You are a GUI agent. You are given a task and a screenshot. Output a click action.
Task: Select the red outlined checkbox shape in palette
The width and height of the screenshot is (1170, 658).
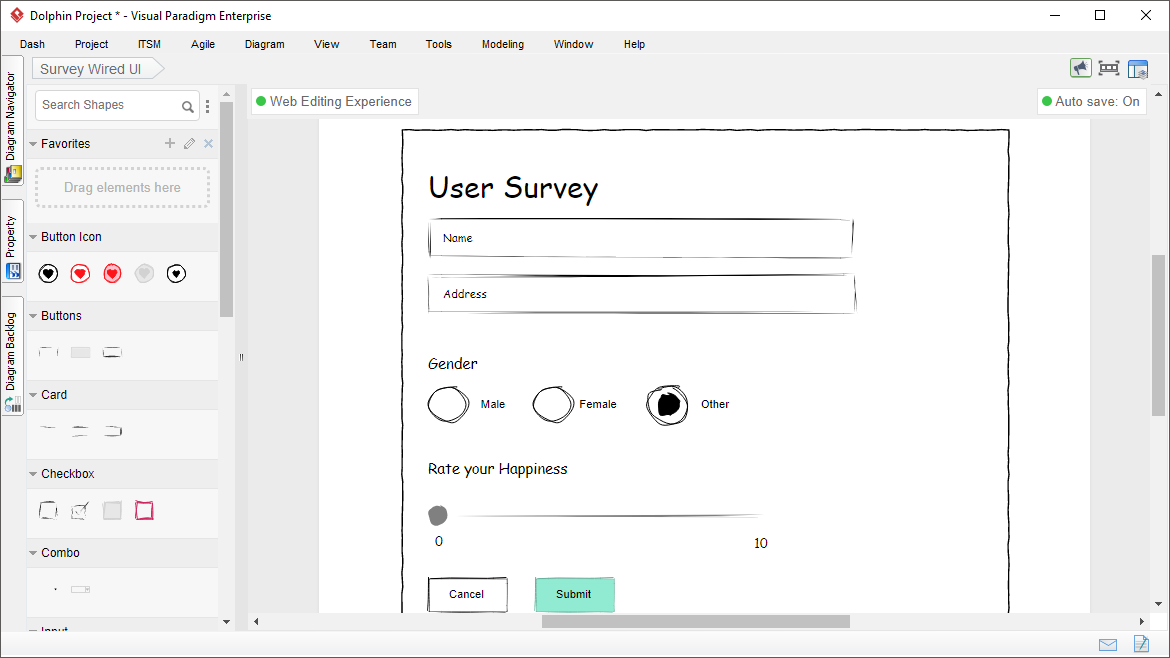[144, 510]
